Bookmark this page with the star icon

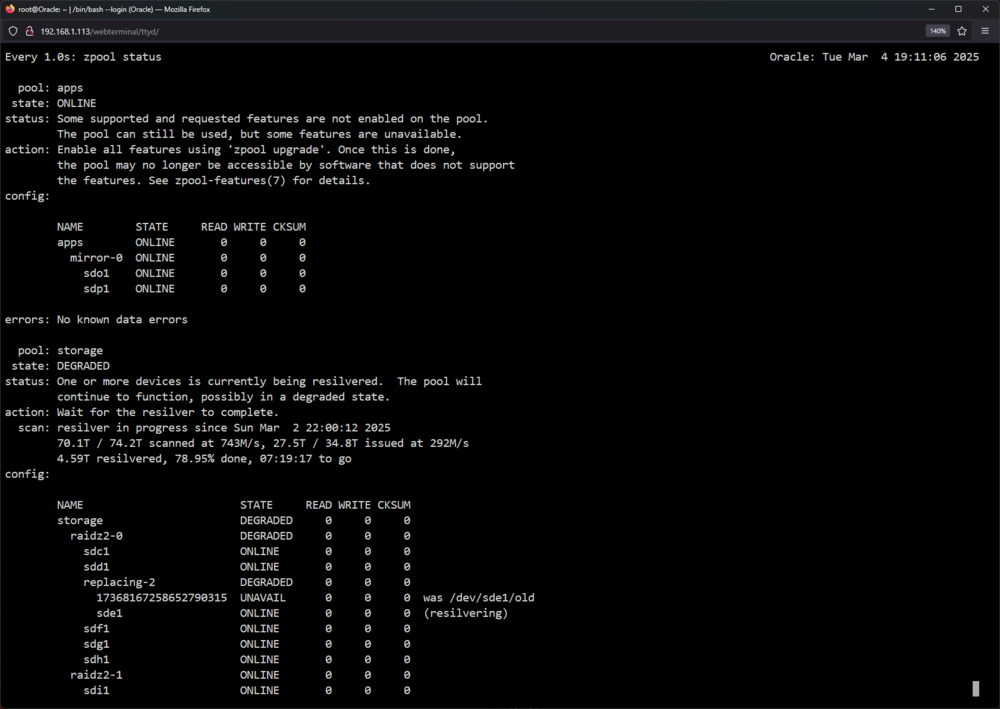tap(962, 31)
